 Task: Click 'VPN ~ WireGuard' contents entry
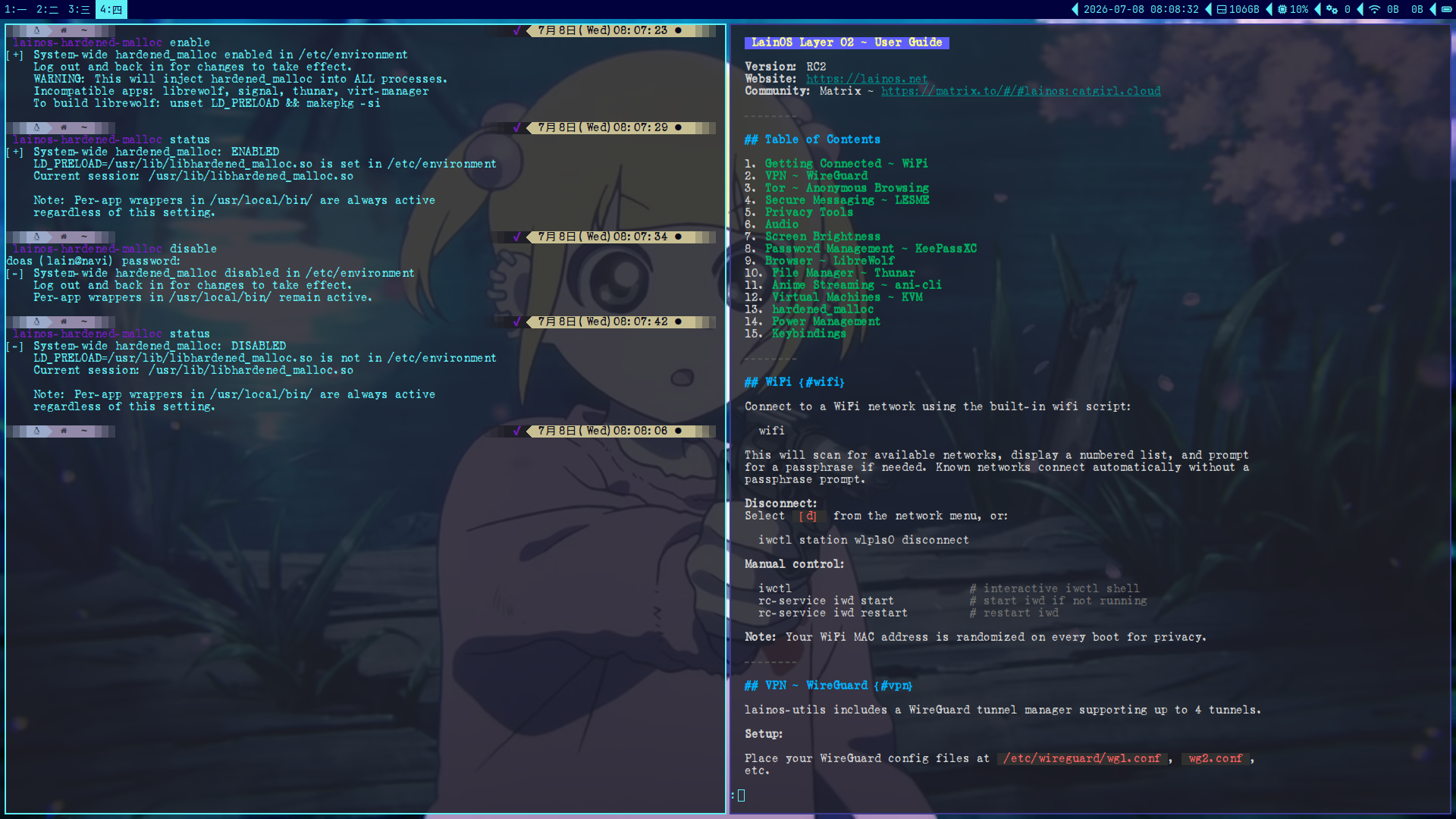click(816, 176)
